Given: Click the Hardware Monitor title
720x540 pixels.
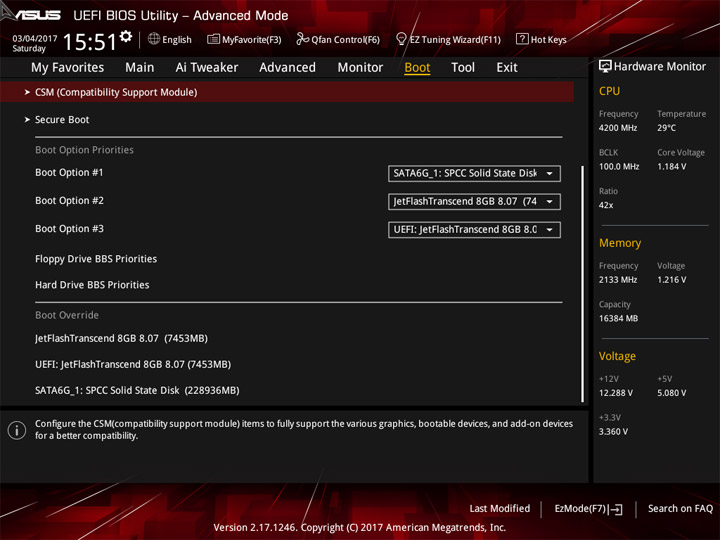Looking at the screenshot, I should (660, 67).
